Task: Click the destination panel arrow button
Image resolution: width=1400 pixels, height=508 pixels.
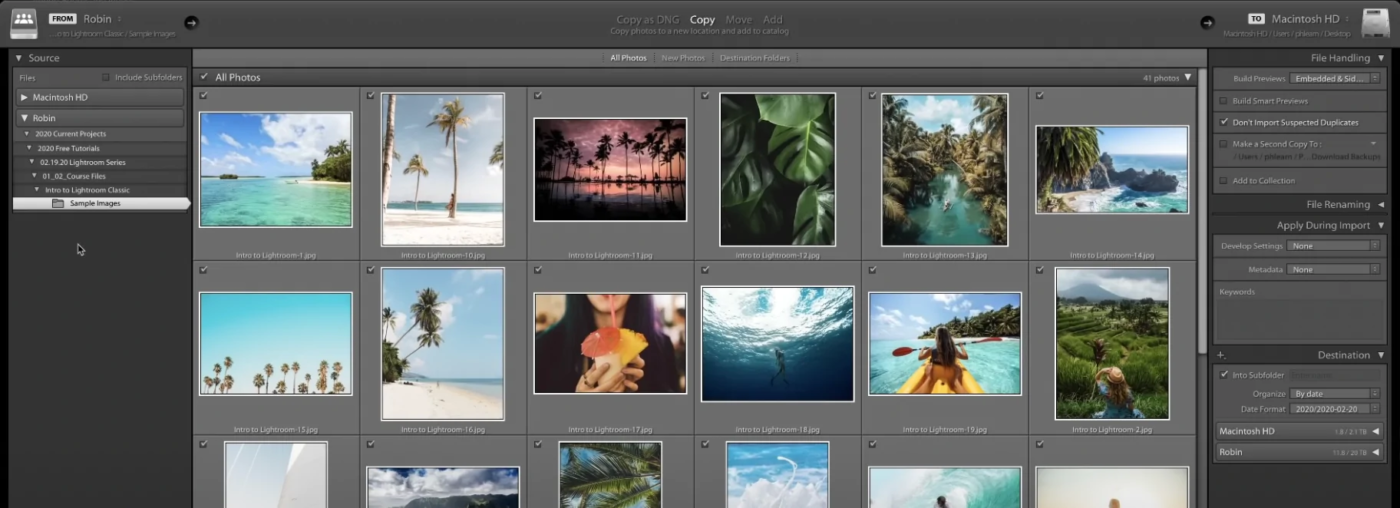Action: pos(1207,22)
